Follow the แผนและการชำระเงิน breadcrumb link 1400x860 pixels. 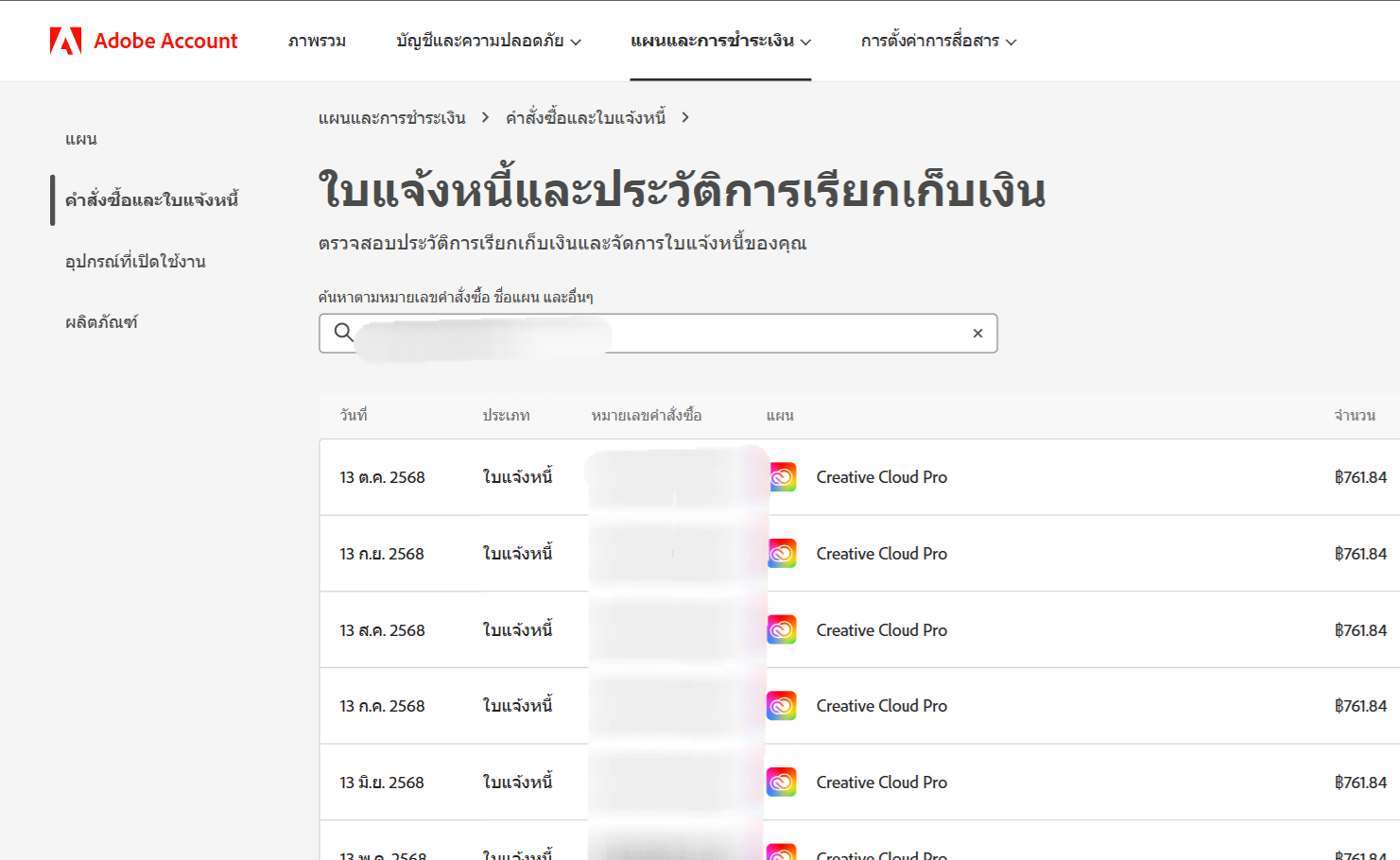coord(392,117)
